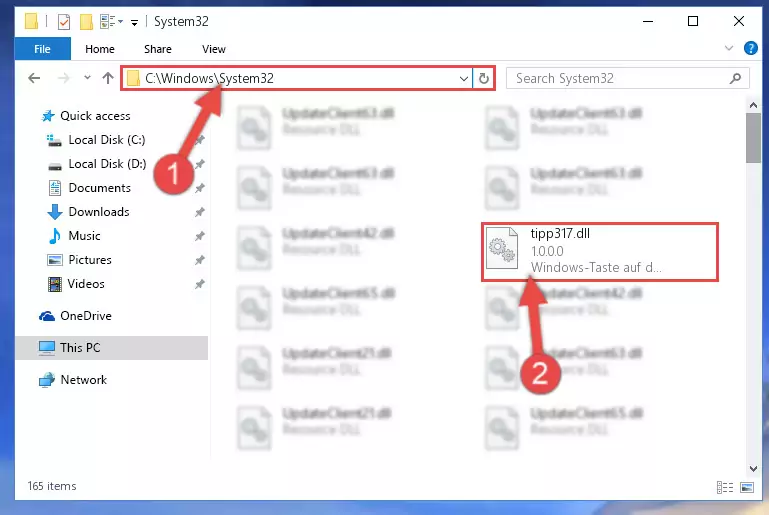
Task: Click the Pictures folder icon
Action: pyautogui.click(x=54, y=260)
